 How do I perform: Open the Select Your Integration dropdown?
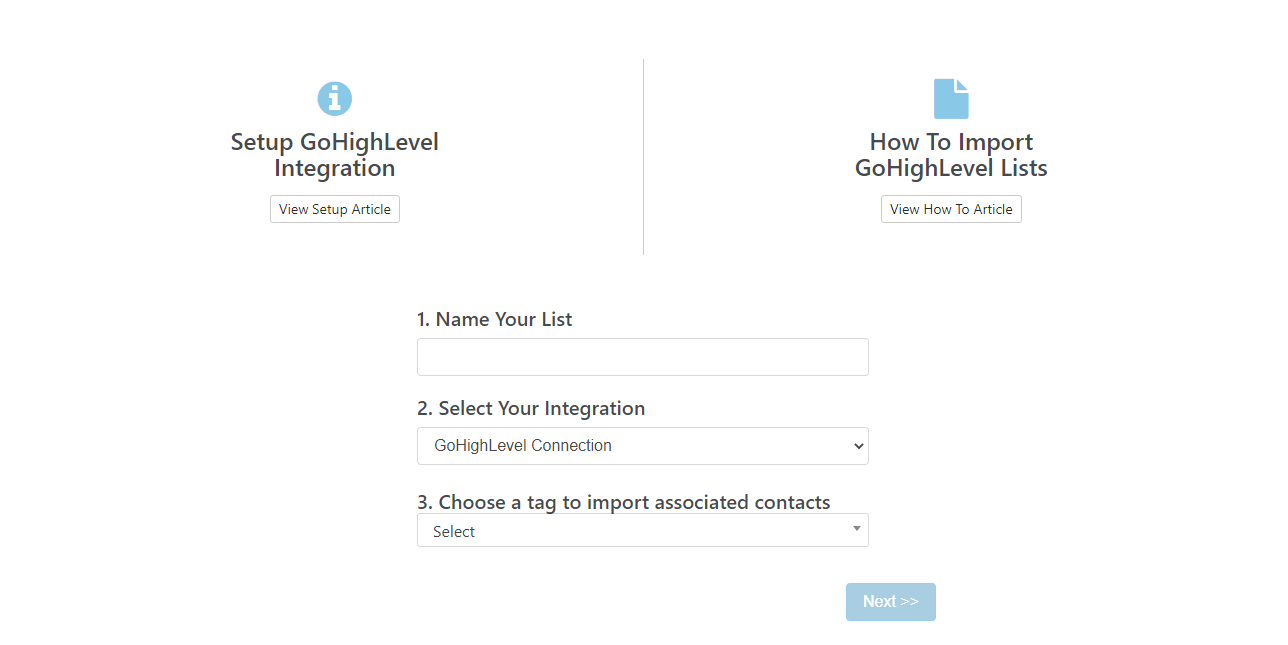(642, 446)
